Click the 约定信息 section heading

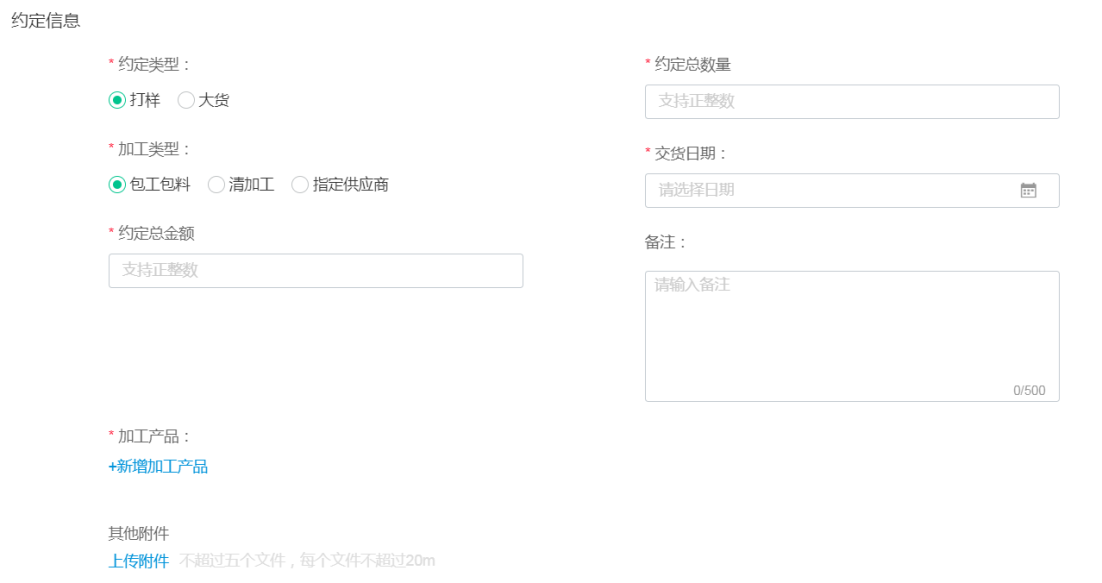[46, 20]
